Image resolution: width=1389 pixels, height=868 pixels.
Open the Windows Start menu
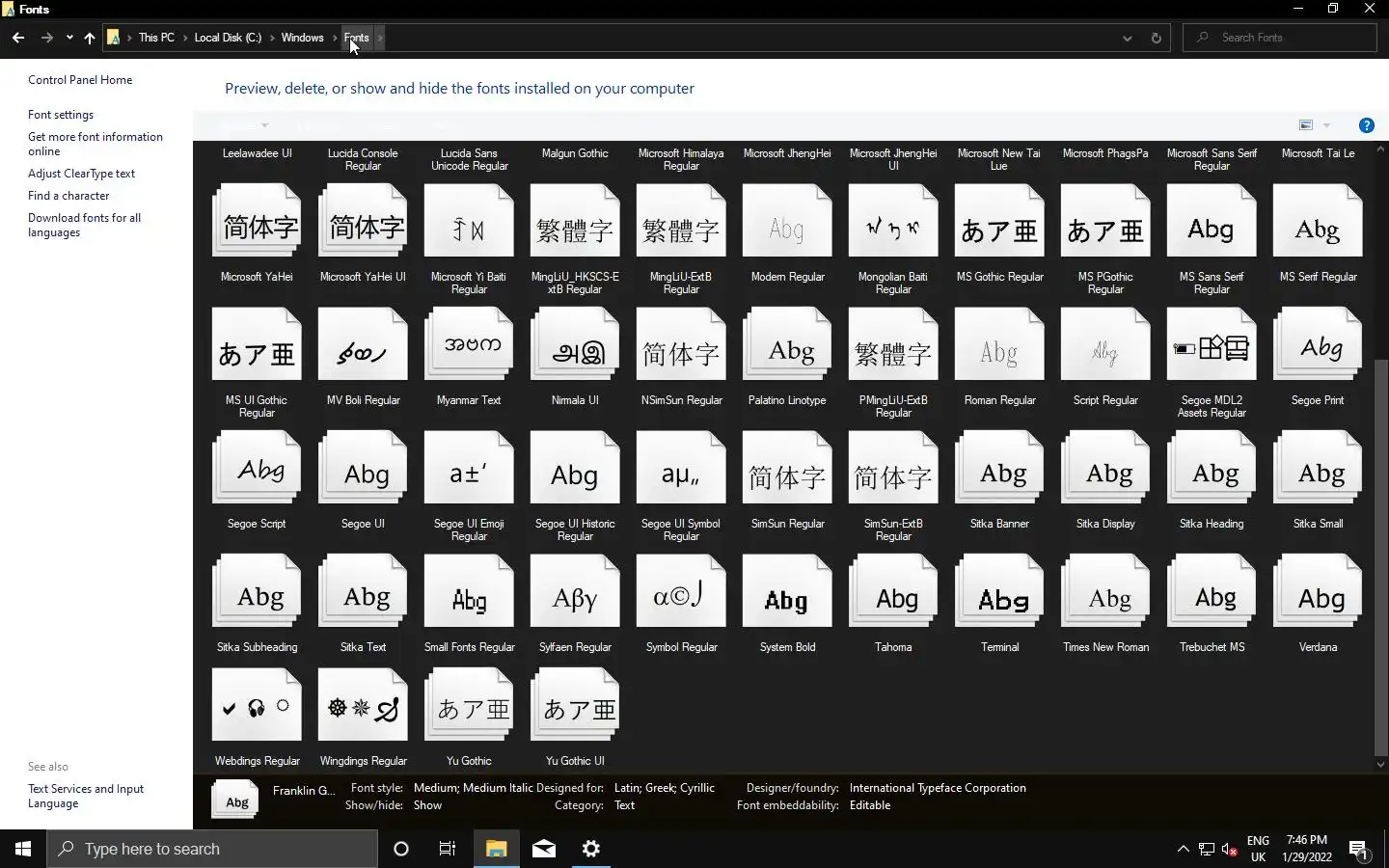click(23, 849)
